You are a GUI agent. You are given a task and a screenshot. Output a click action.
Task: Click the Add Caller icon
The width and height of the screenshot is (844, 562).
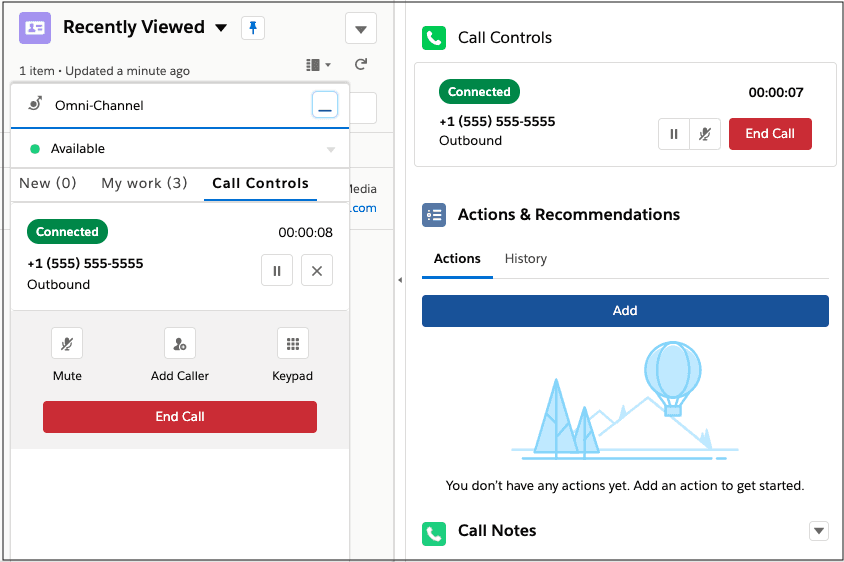180,344
